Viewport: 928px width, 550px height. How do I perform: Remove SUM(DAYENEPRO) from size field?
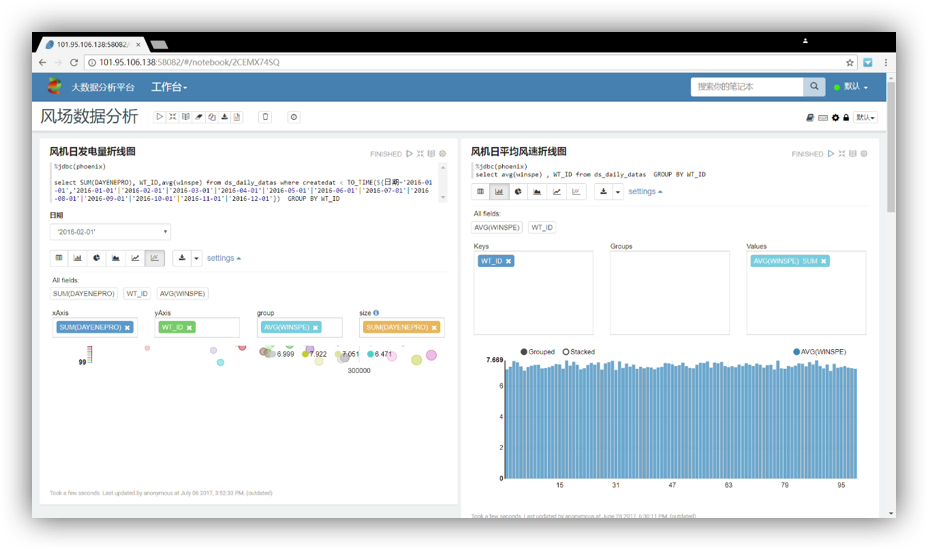point(434,327)
